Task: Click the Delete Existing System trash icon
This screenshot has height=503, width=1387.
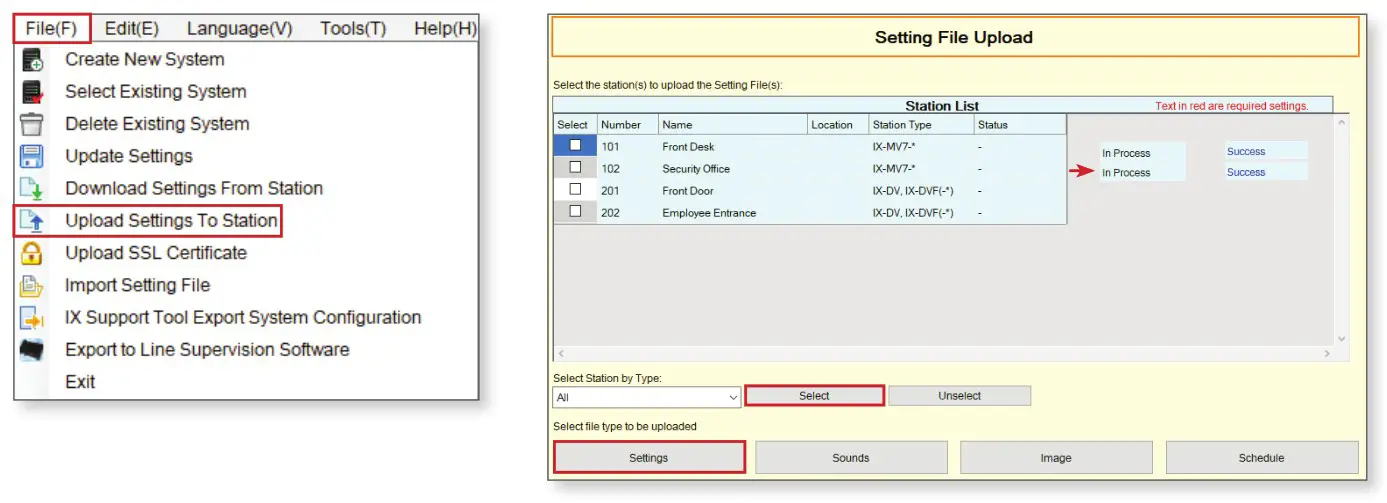Action: tap(32, 124)
